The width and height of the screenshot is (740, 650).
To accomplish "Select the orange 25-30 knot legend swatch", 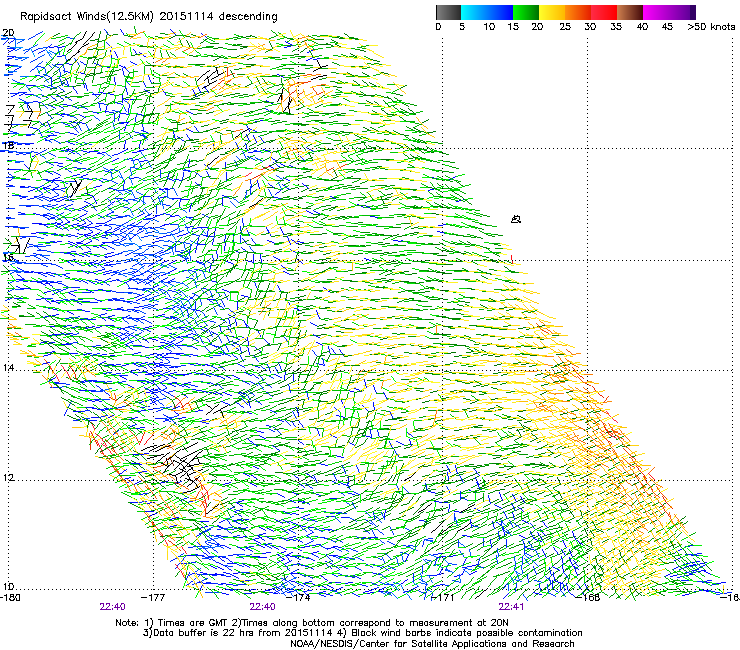I will [x=578, y=12].
